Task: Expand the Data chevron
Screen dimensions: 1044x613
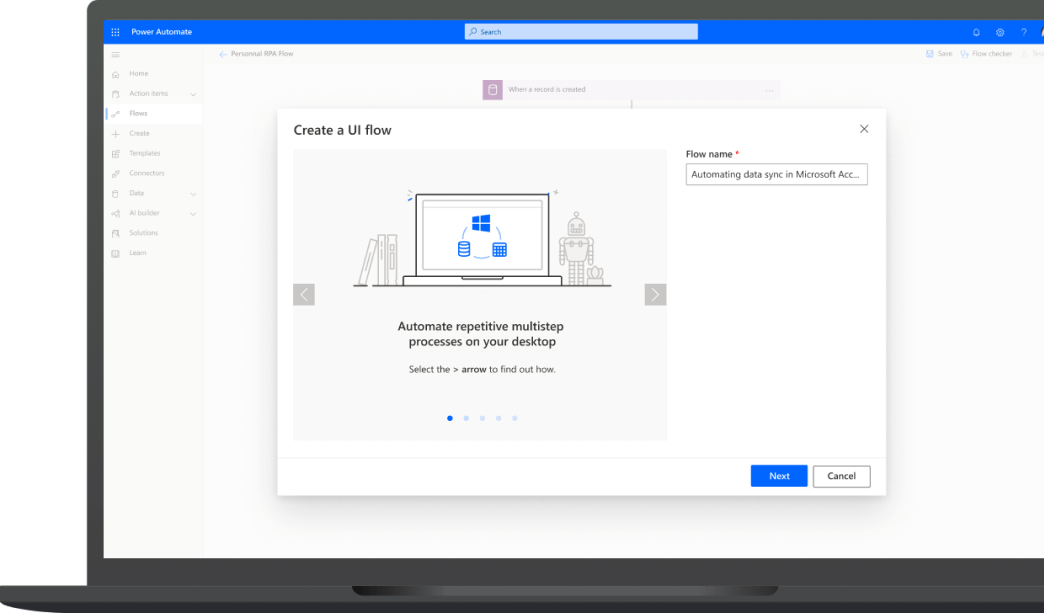Action: [x=193, y=194]
